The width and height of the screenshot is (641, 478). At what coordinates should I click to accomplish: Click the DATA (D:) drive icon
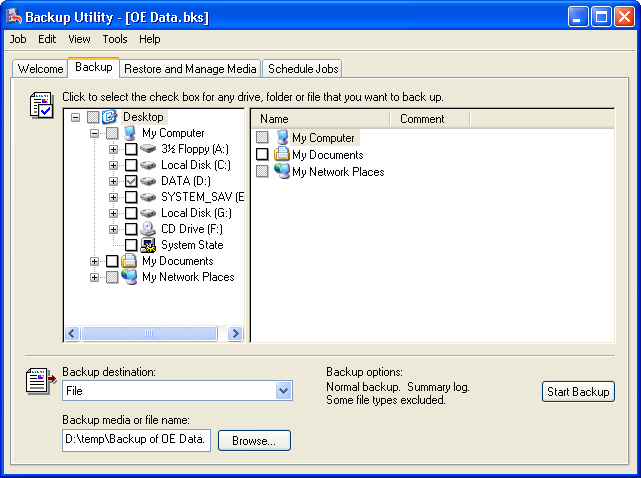(148, 181)
